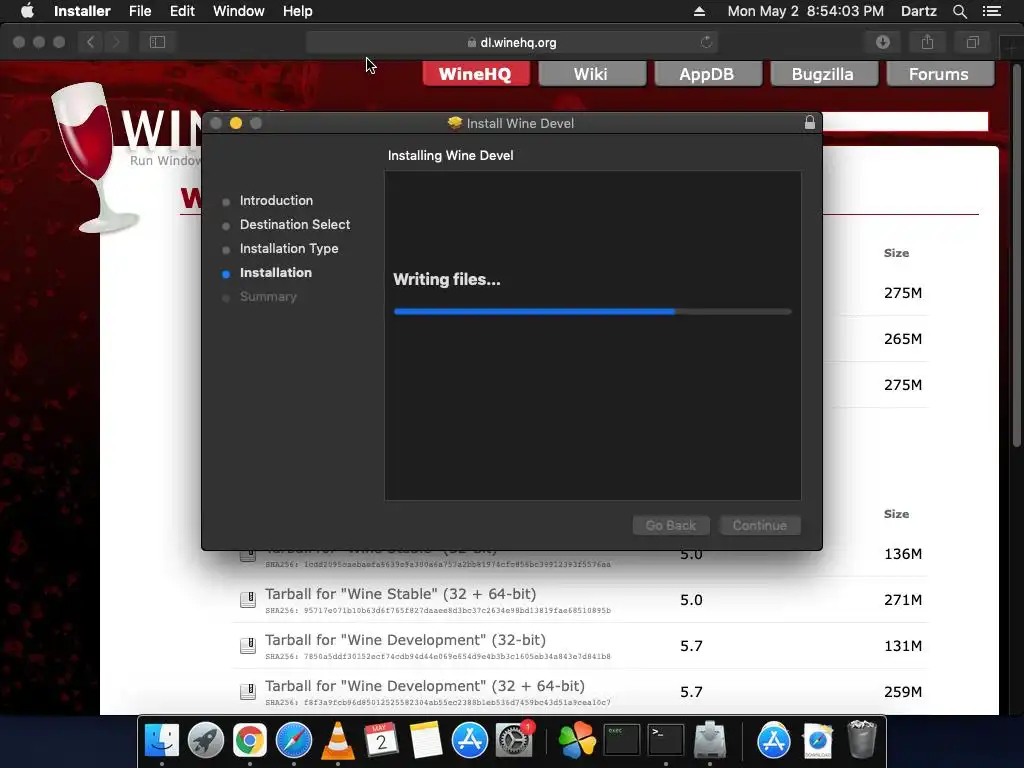Click the Safari page scrollbar
This screenshot has height=768, width=1024.
pos(1016,256)
